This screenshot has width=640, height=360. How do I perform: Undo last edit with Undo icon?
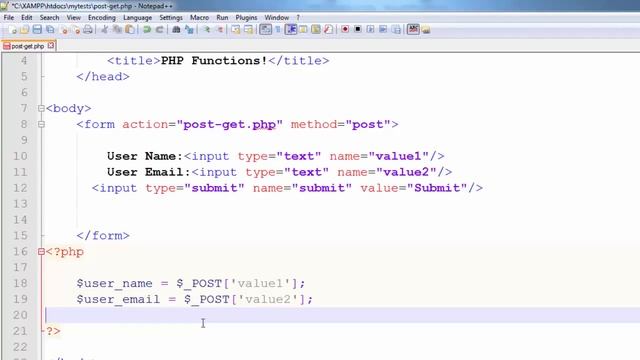[147, 29]
